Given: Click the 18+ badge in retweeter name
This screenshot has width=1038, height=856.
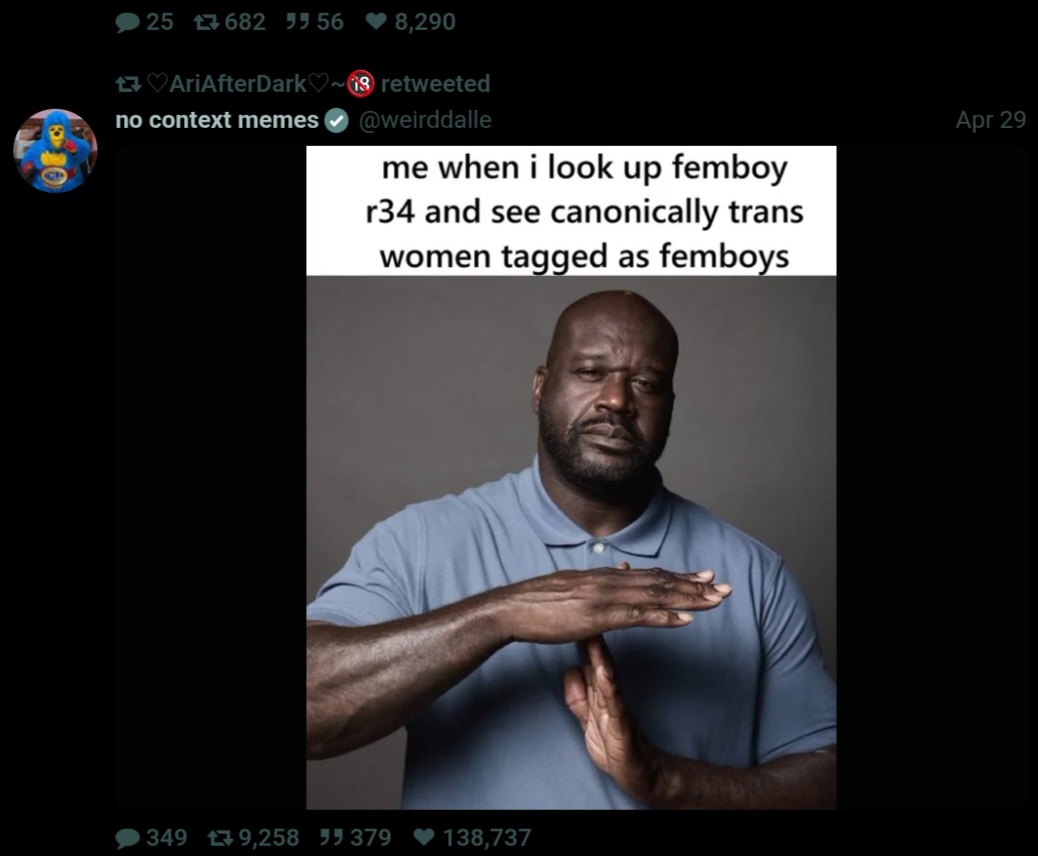Looking at the screenshot, I should (x=361, y=83).
